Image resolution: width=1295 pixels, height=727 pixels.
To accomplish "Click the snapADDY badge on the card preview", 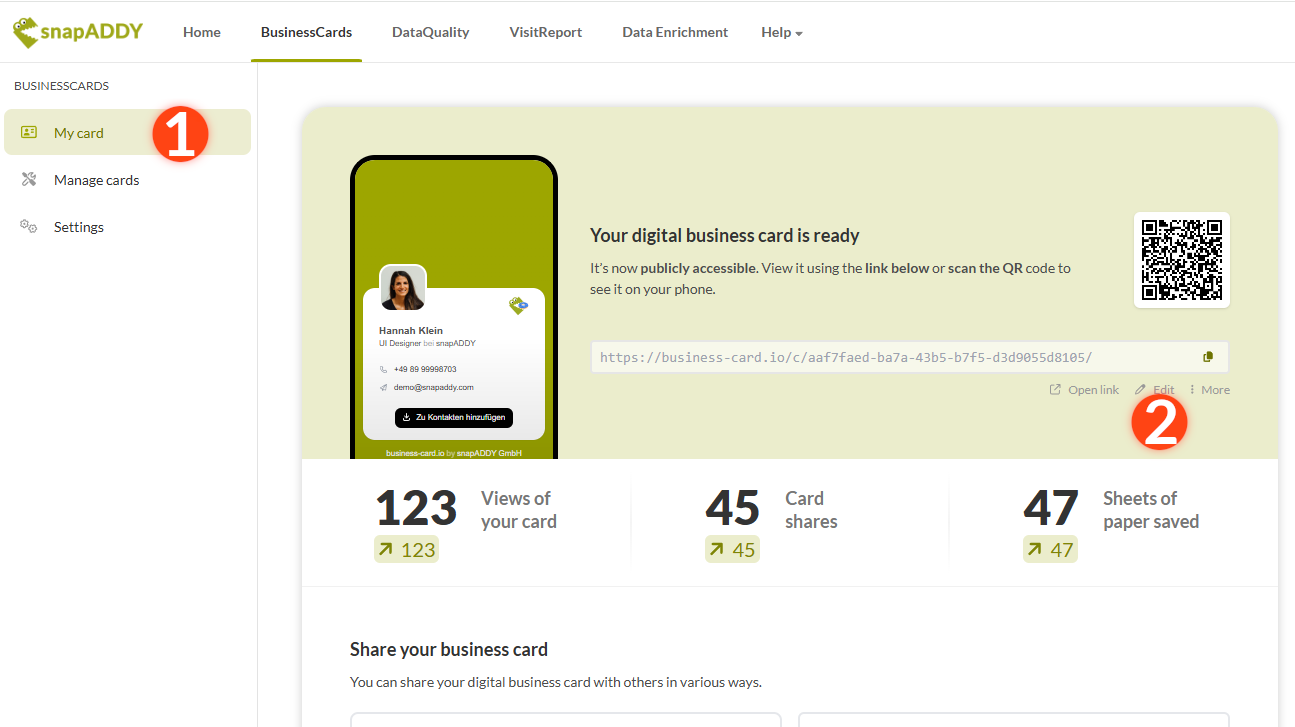I will point(518,305).
